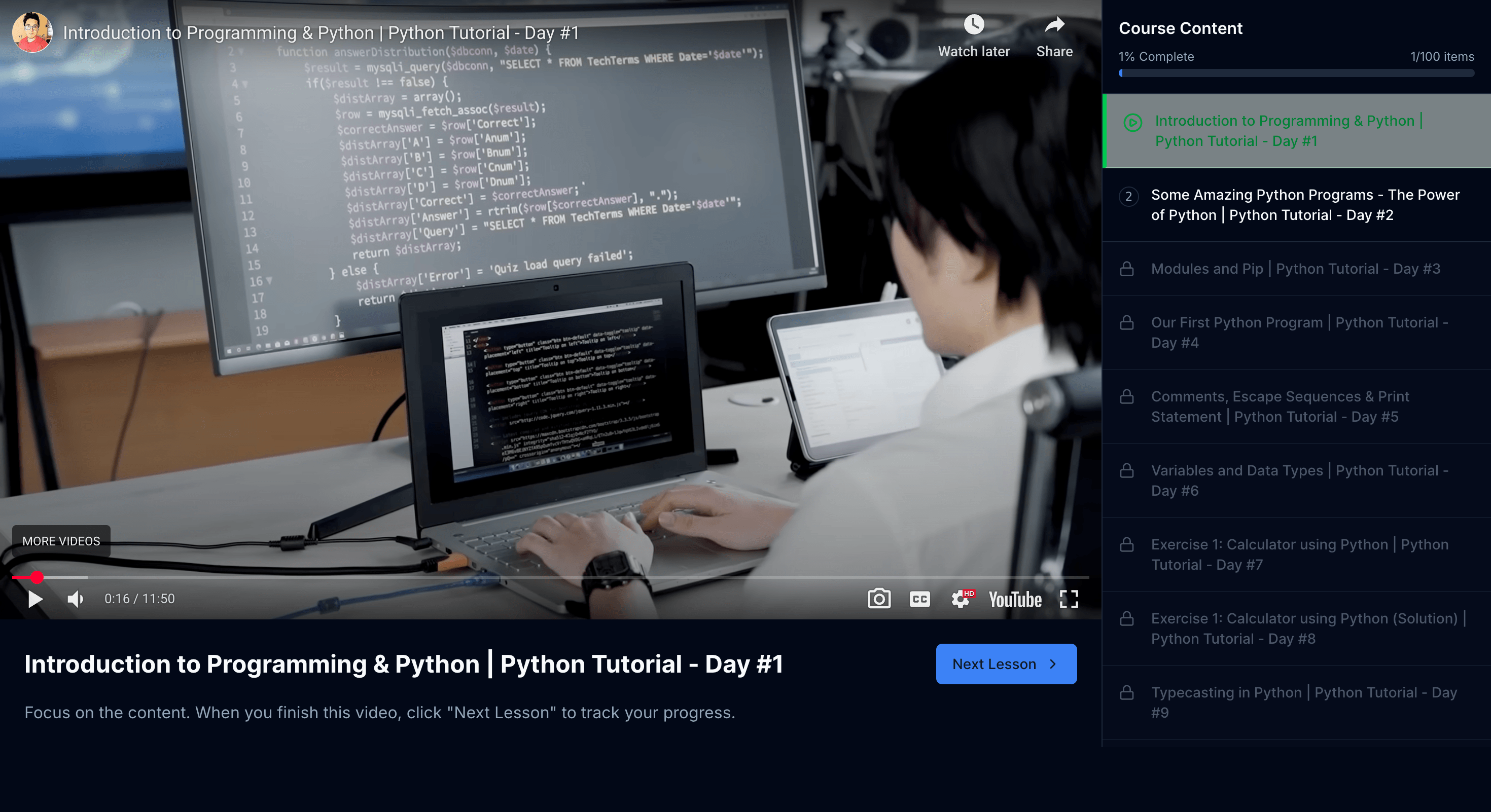Viewport: 1491px width, 812px height.
Task: Click the chevron on the Next Lesson button
Action: pos(1052,664)
